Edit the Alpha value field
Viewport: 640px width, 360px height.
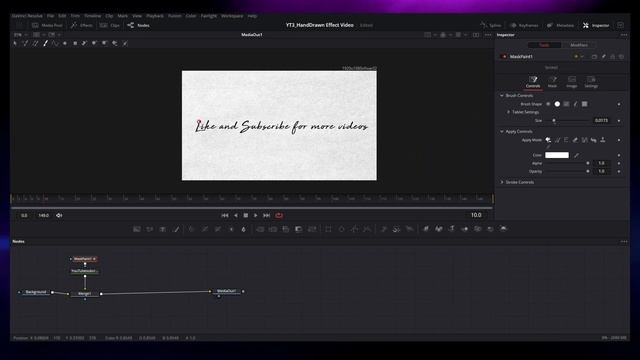(x=602, y=163)
